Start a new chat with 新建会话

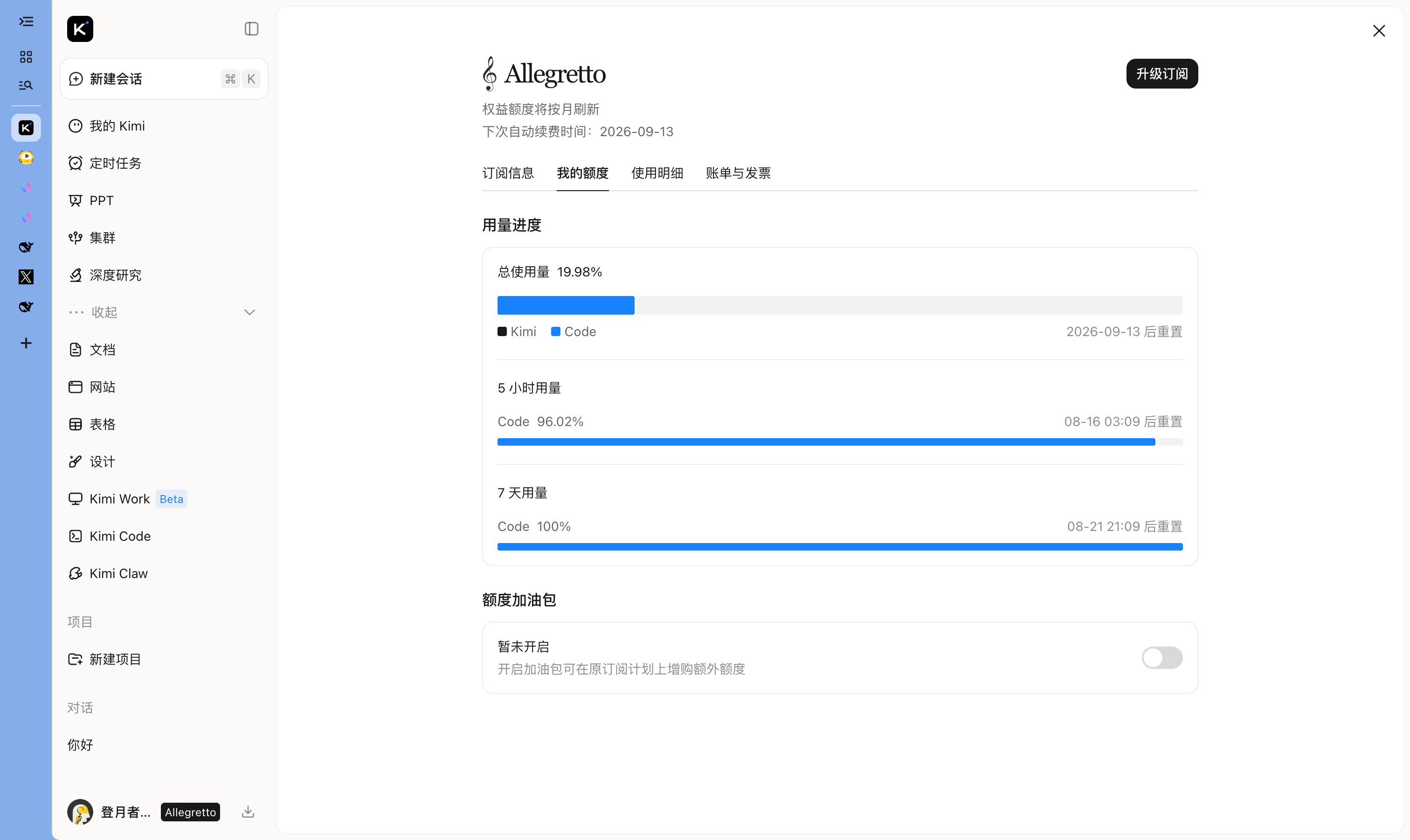[x=164, y=79]
